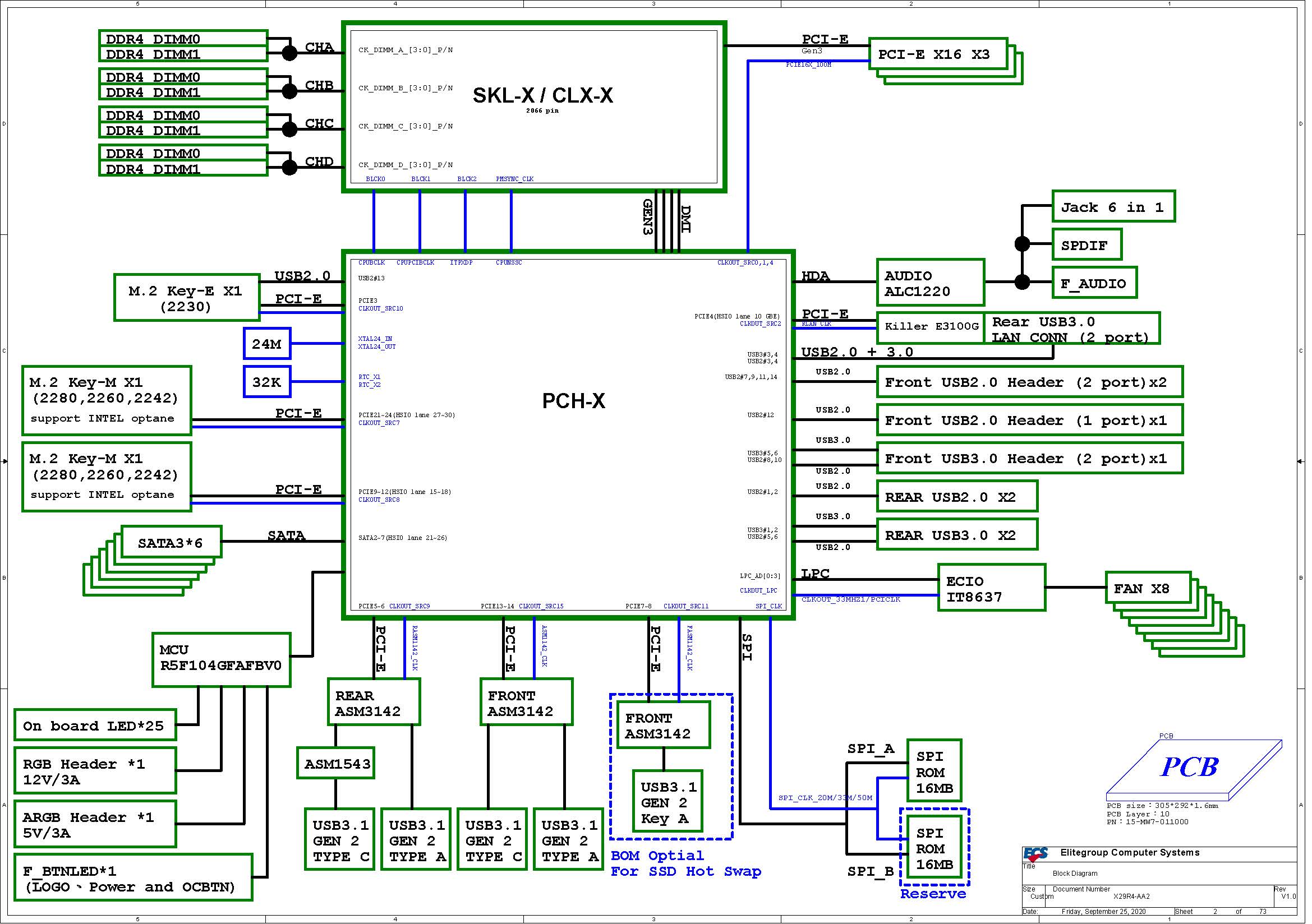Select the 'REAR USB3.0 X2' block
Screen dimensions: 1312x924
click(x=957, y=535)
